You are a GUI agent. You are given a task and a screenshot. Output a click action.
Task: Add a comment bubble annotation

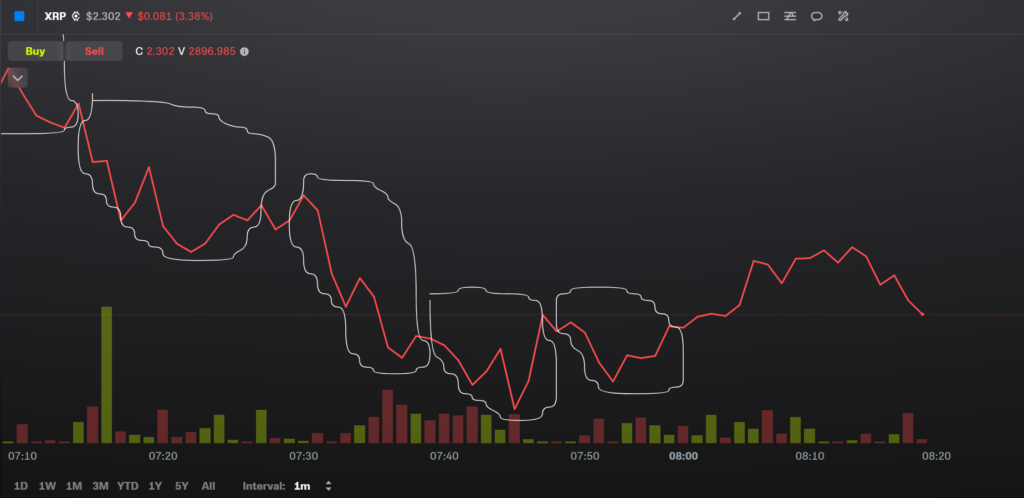coord(816,16)
